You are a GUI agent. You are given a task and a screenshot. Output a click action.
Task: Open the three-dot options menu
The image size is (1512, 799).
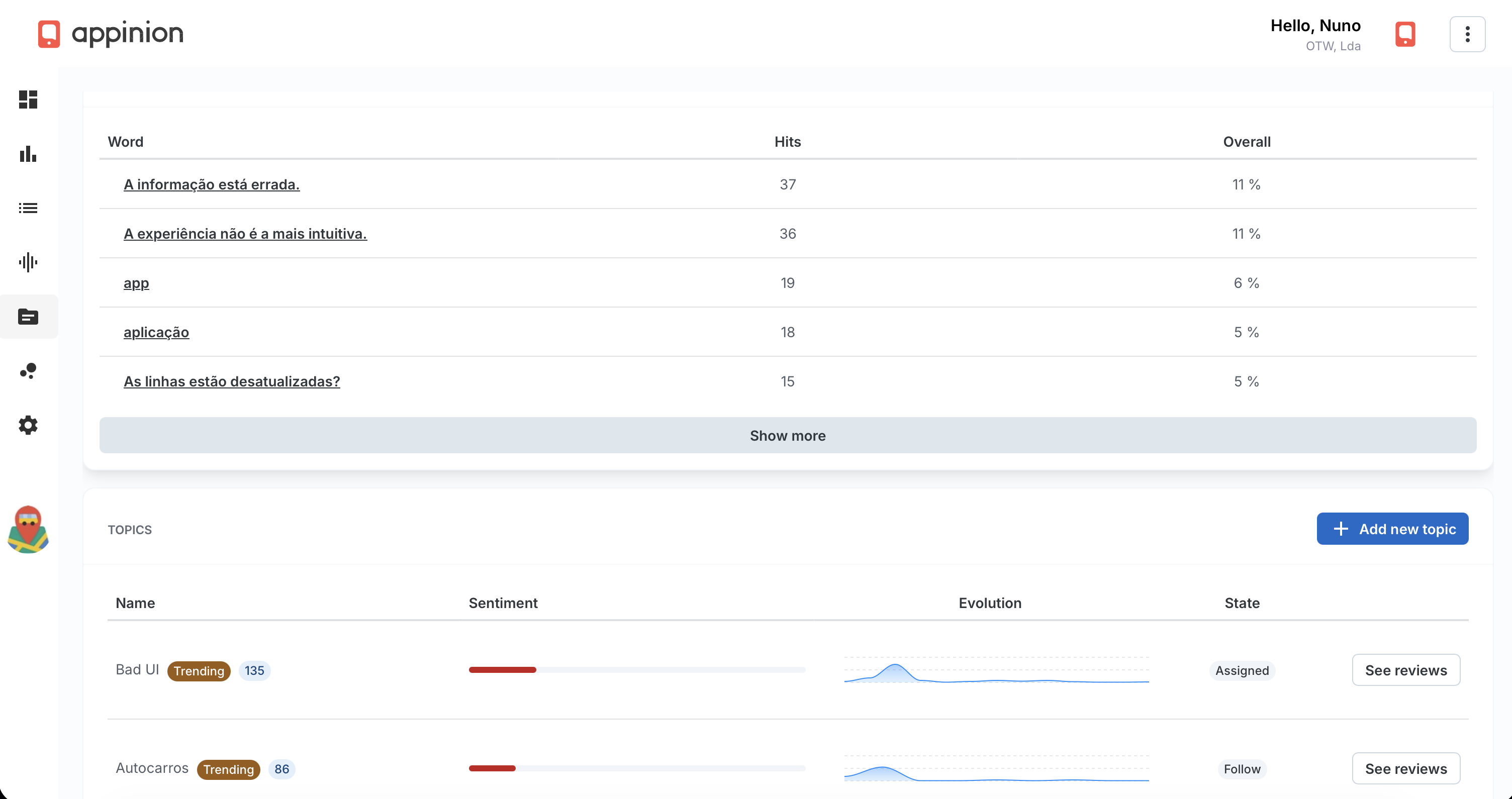(x=1467, y=34)
